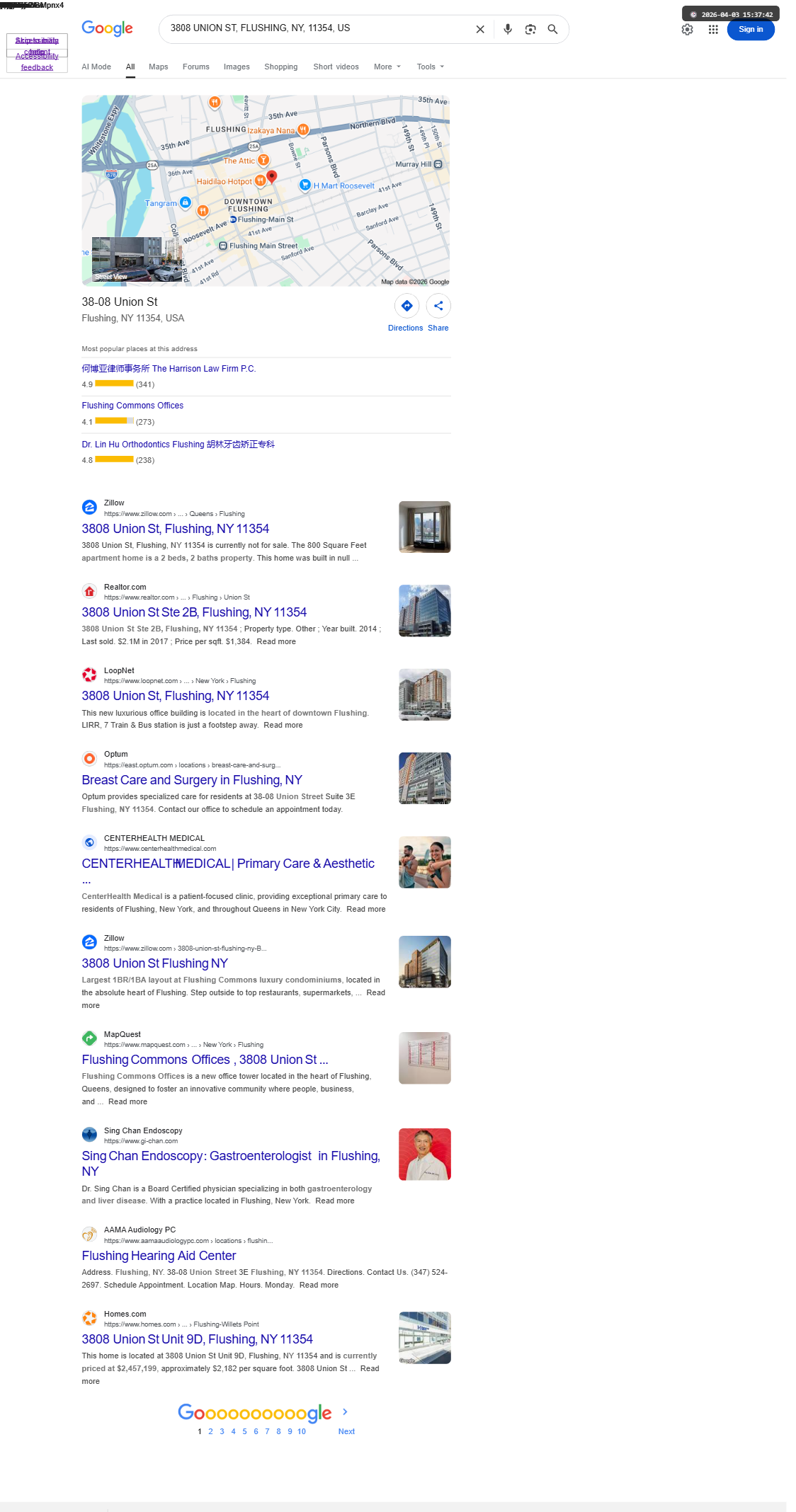
Task: Switch to AI Mode tab
Action: pos(96,67)
